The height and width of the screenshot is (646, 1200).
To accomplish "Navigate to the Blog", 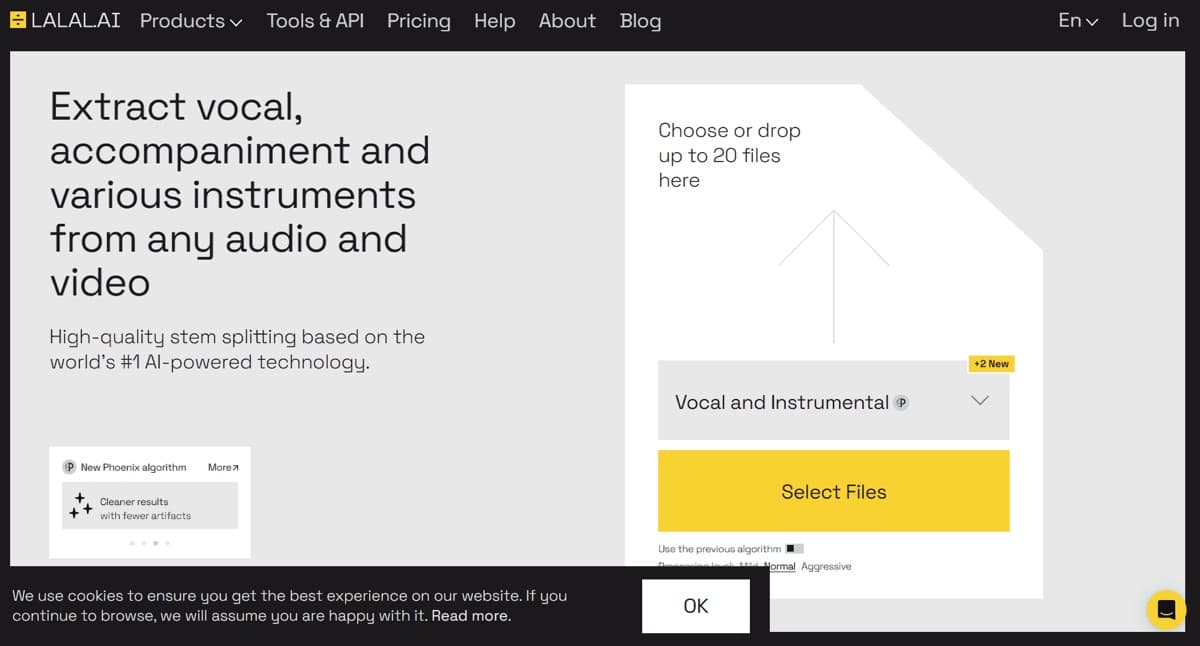I will coord(640,21).
